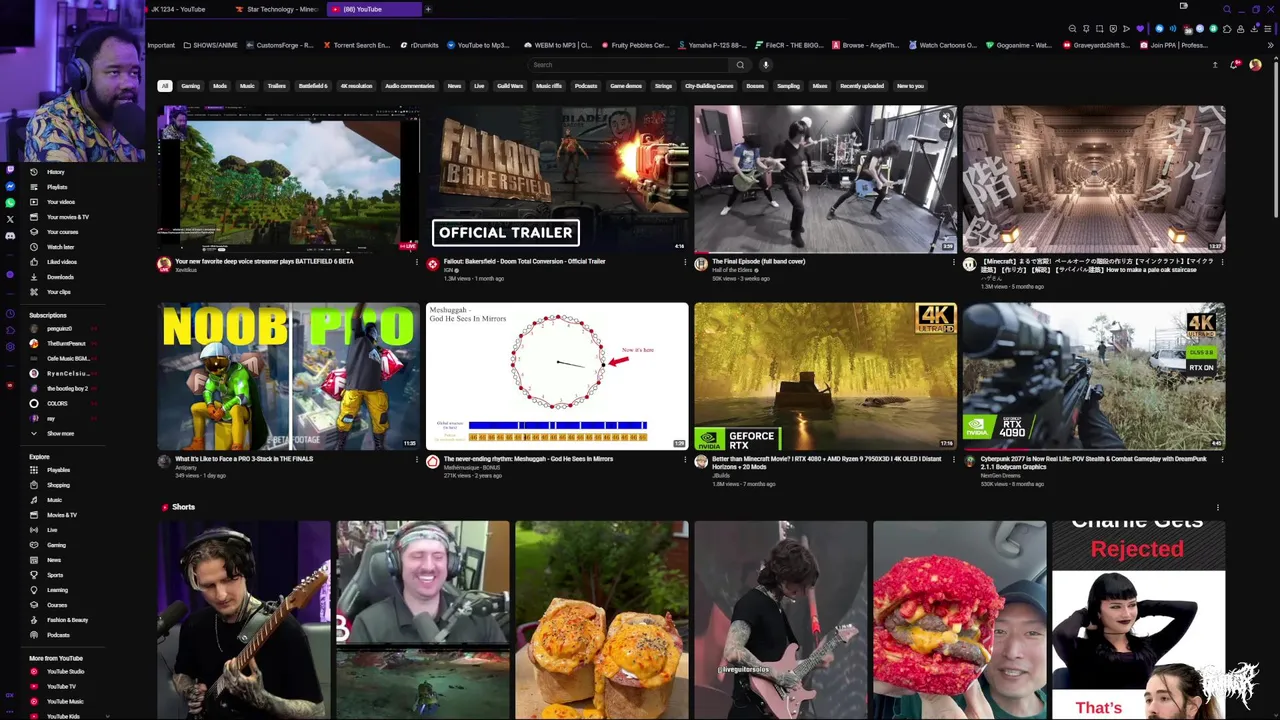This screenshot has height=720, width=1280.
Task: Filter by Guild Wars chip
Action: tap(510, 86)
